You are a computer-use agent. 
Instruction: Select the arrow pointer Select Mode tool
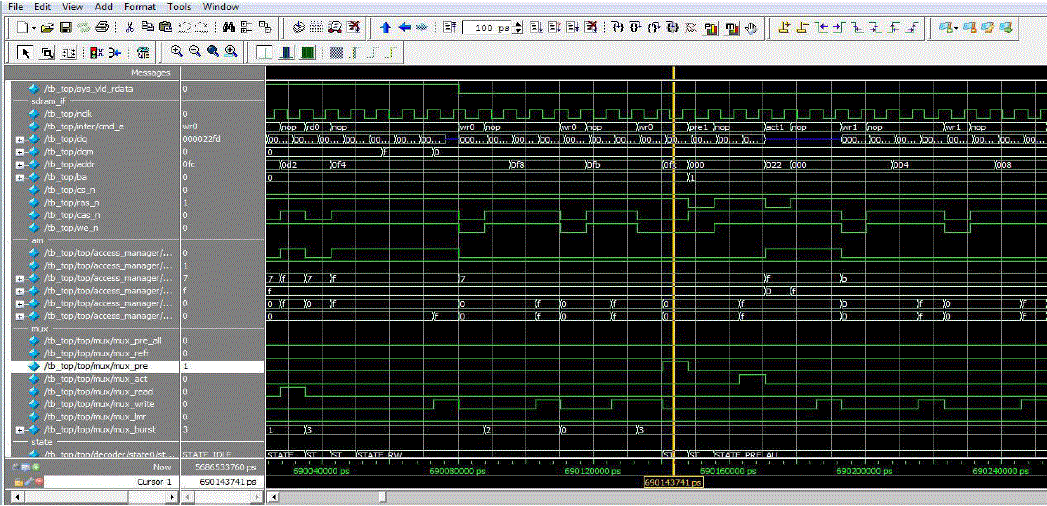(26, 51)
